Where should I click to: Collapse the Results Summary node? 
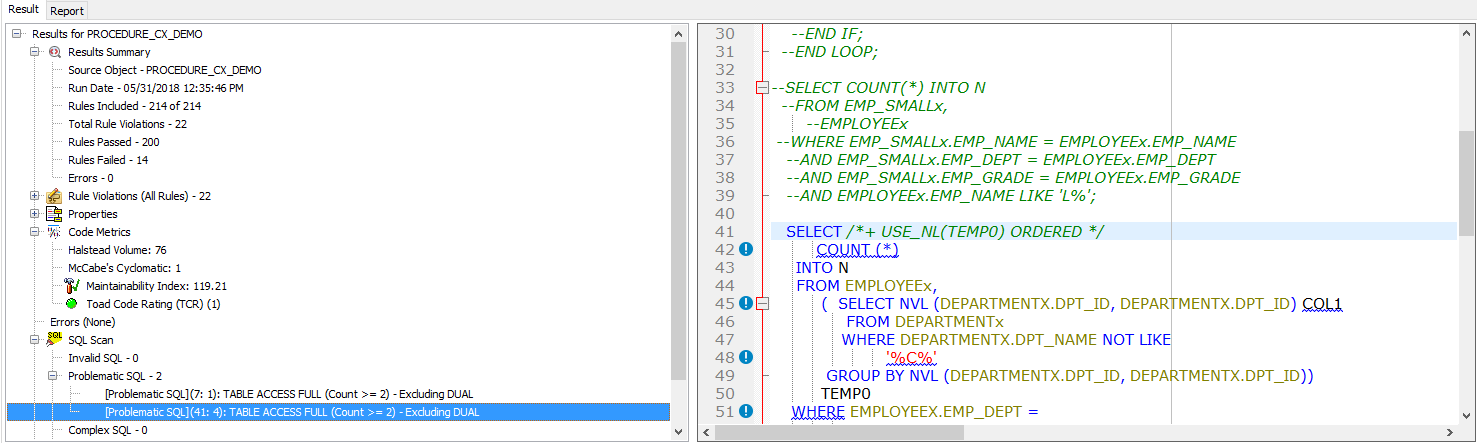(x=35, y=52)
